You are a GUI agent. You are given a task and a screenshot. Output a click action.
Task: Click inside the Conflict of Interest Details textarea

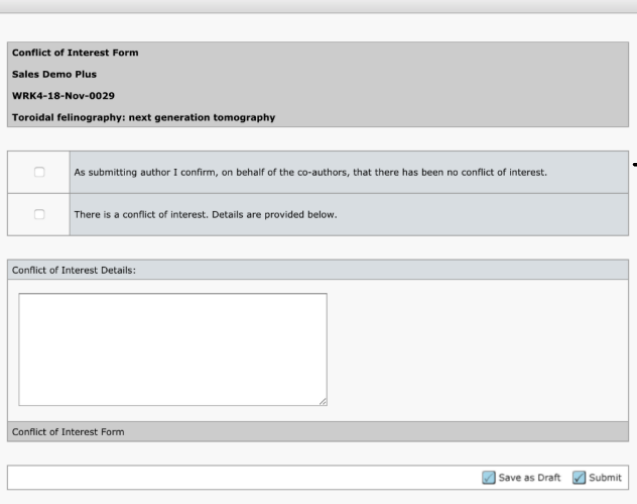[x=173, y=349]
